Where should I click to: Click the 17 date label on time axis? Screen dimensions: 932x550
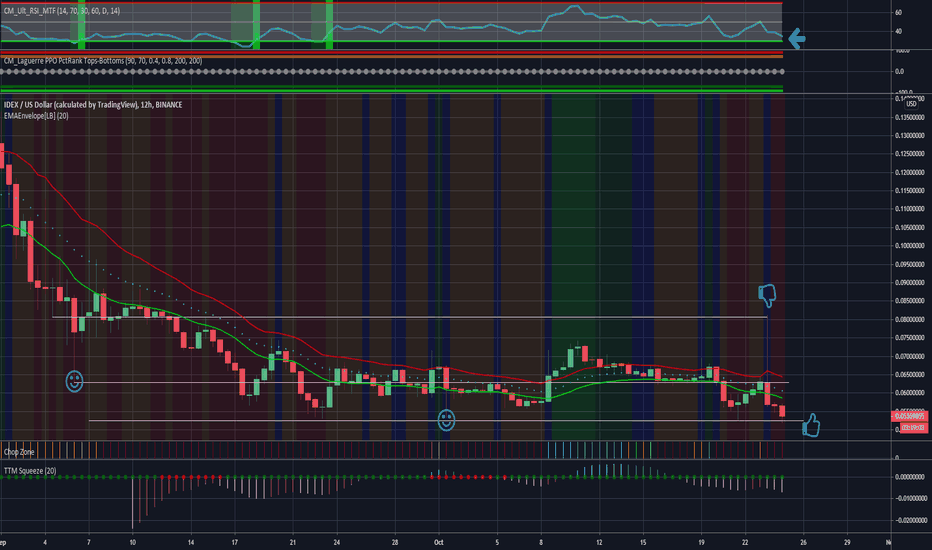click(235, 542)
